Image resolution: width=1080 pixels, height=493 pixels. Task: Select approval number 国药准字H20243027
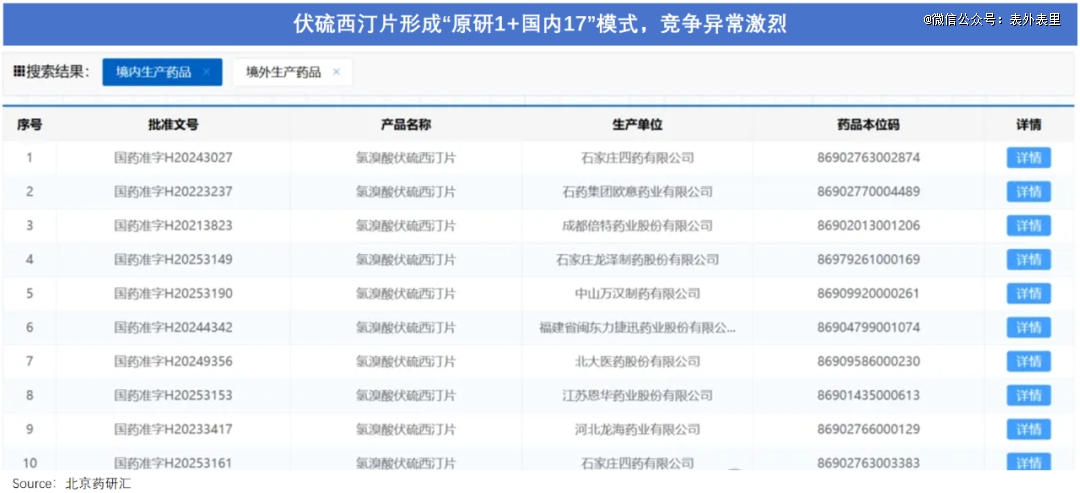click(173, 158)
